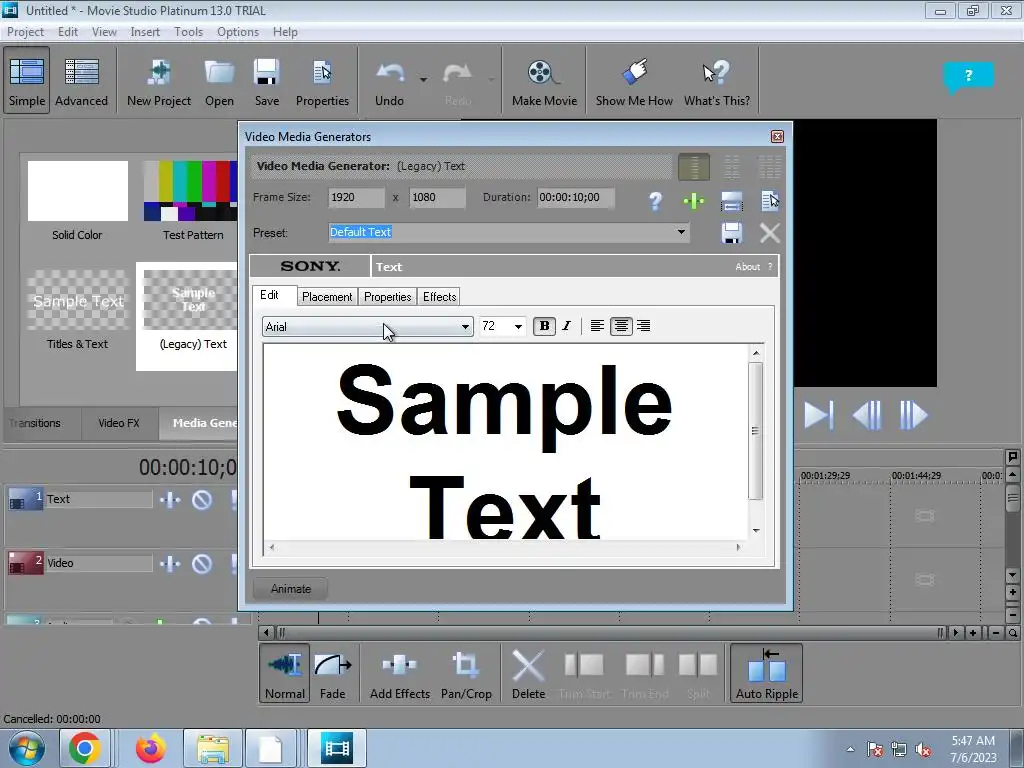Step to next frame in preview
1024x768 pixels.
coord(914,415)
